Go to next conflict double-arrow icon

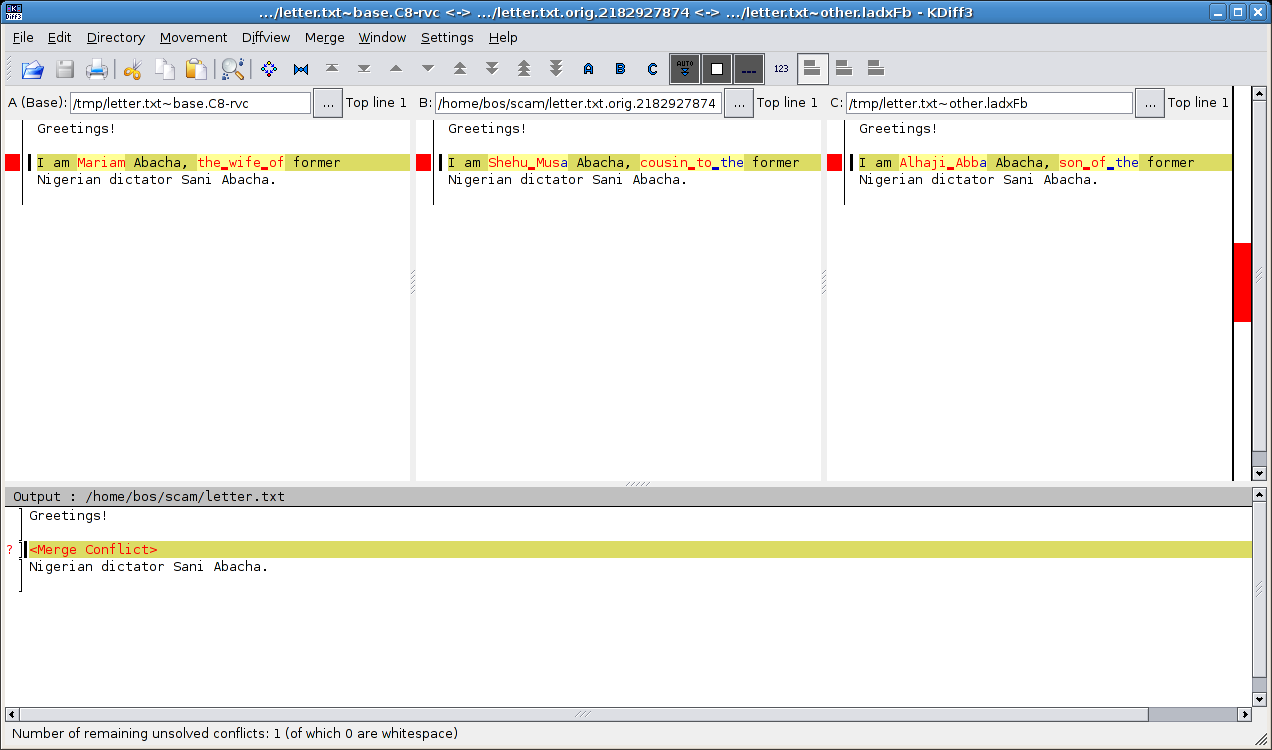[x=492, y=69]
